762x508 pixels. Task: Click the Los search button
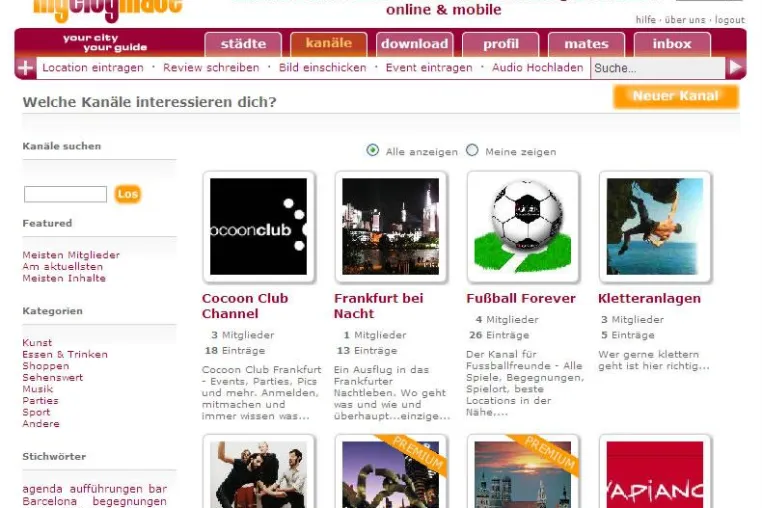tap(128, 194)
